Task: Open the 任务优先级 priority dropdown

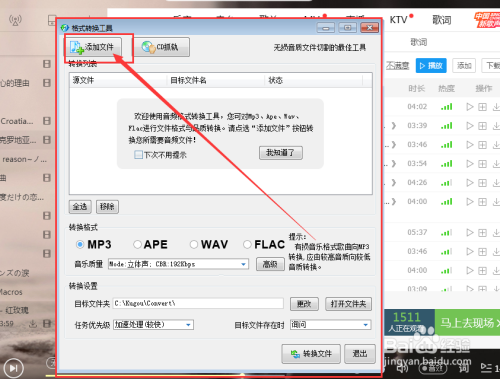Action: point(153,325)
